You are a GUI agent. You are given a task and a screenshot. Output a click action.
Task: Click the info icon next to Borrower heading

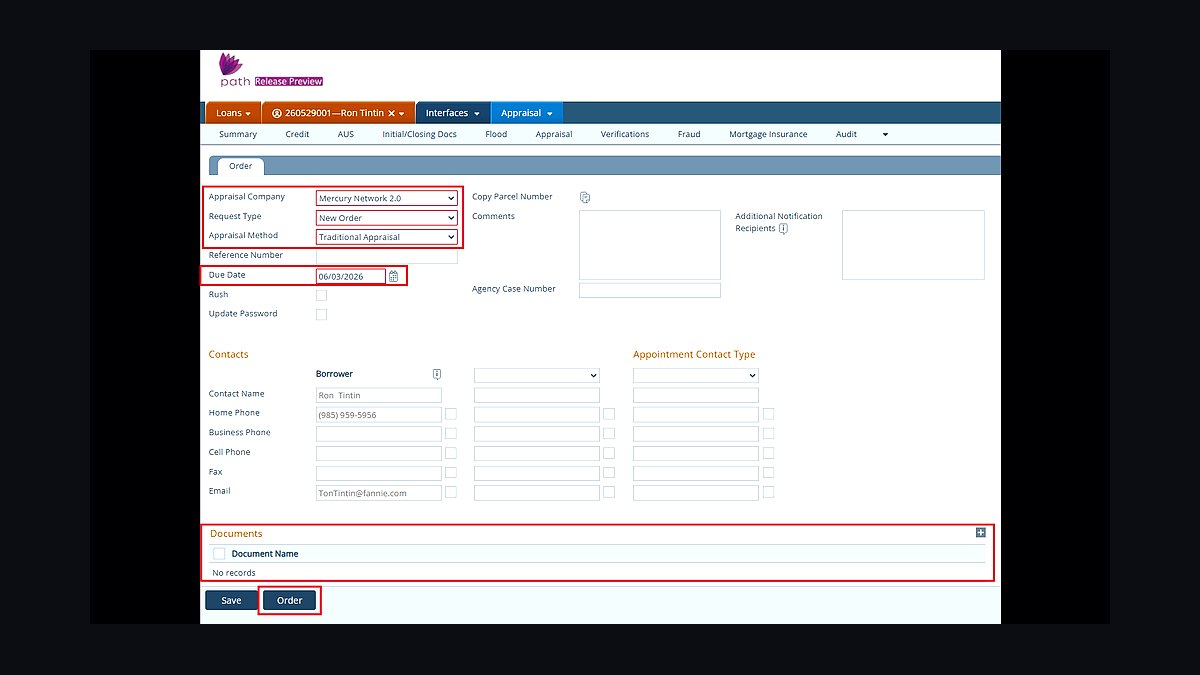(437, 374)
